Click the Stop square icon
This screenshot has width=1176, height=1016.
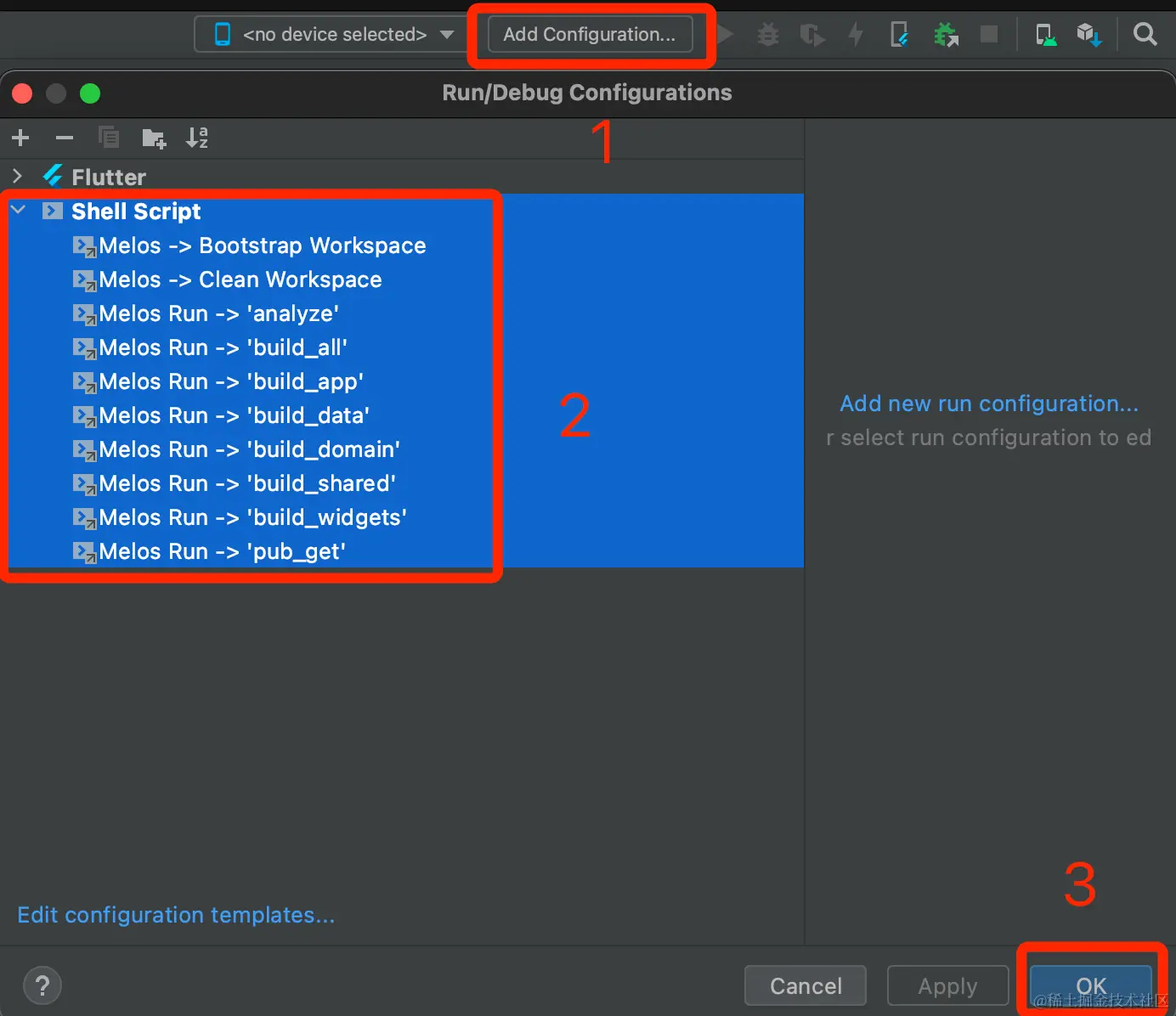tap(989, 34)
